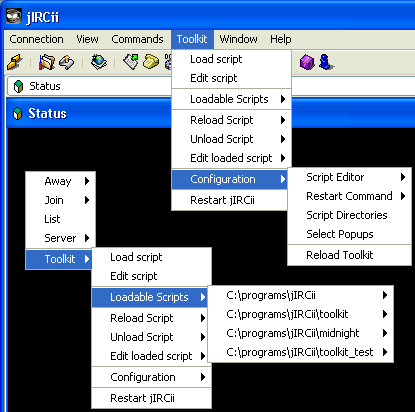The image size is (415, 412).
Task: Open the Window menu
Action: click(x=238, y=39)
